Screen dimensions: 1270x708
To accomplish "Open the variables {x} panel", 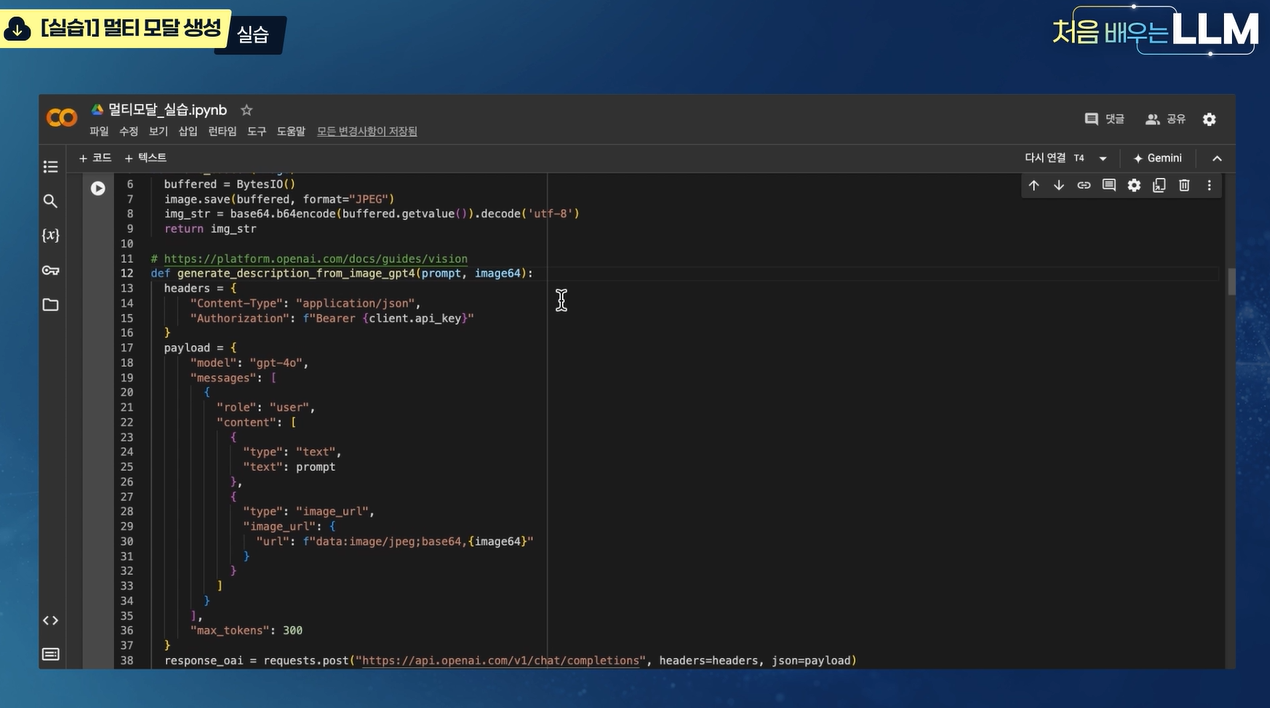I will (50, 235).
